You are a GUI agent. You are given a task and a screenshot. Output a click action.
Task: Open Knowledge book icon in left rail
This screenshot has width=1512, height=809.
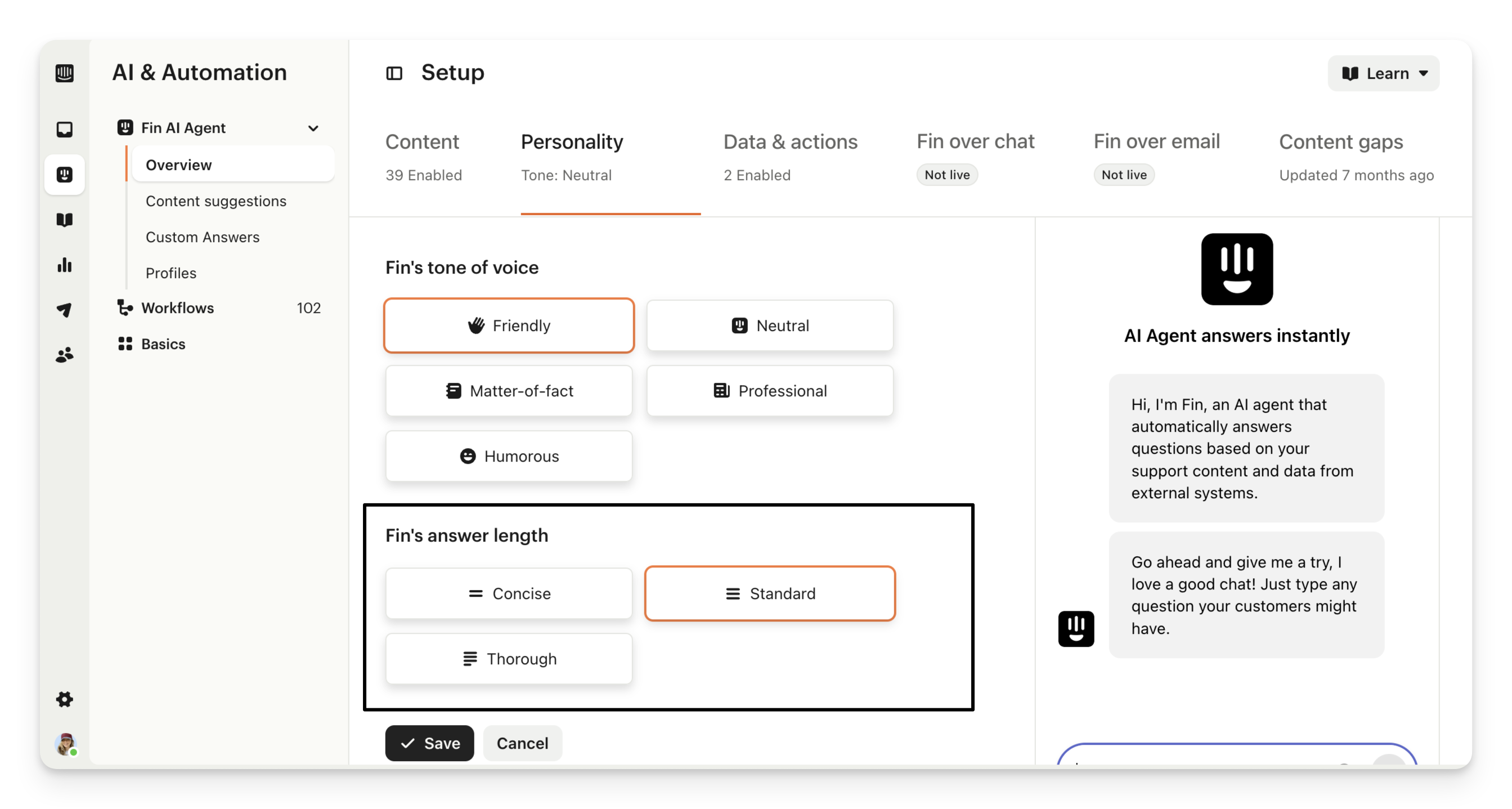pyautogui.click(x=65, y=220)
